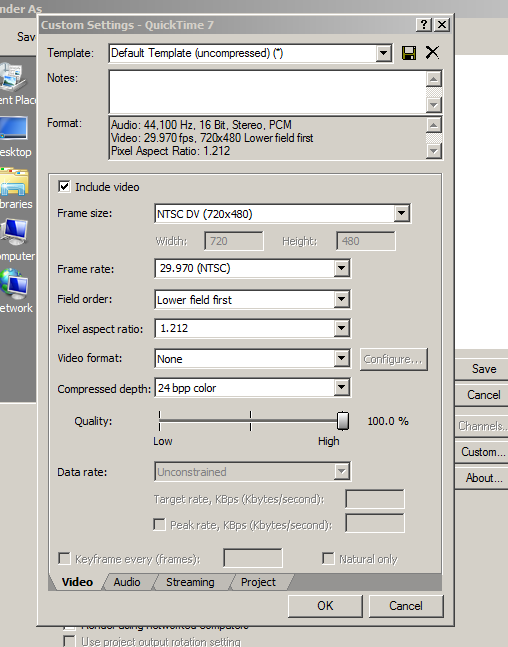This screenshot has width=508, height=647.
Task: Open Network in the Render As sidebar
Action: 17,292
